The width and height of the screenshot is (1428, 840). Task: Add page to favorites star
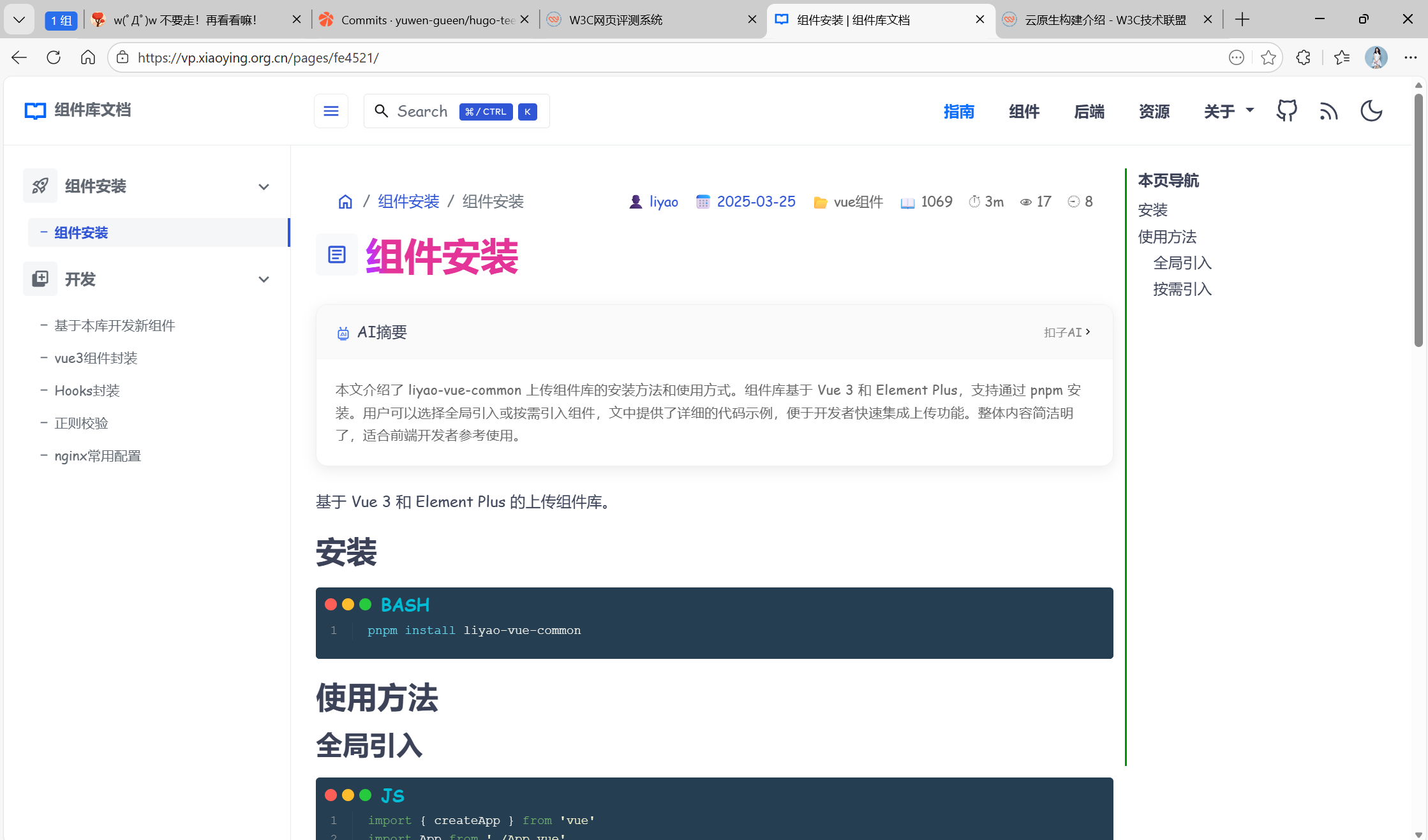pos(1268,57)
